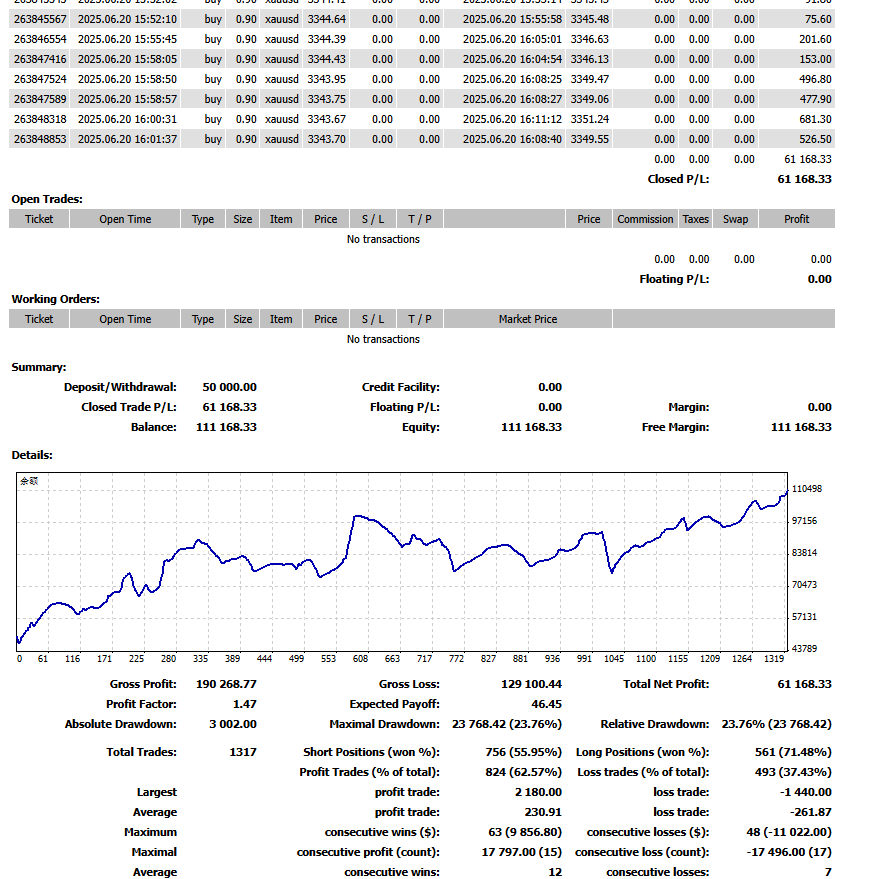This screenshot has height=879, width=869.
Task: Select average profit trade 230.91
Action: (x=543, y=812)
